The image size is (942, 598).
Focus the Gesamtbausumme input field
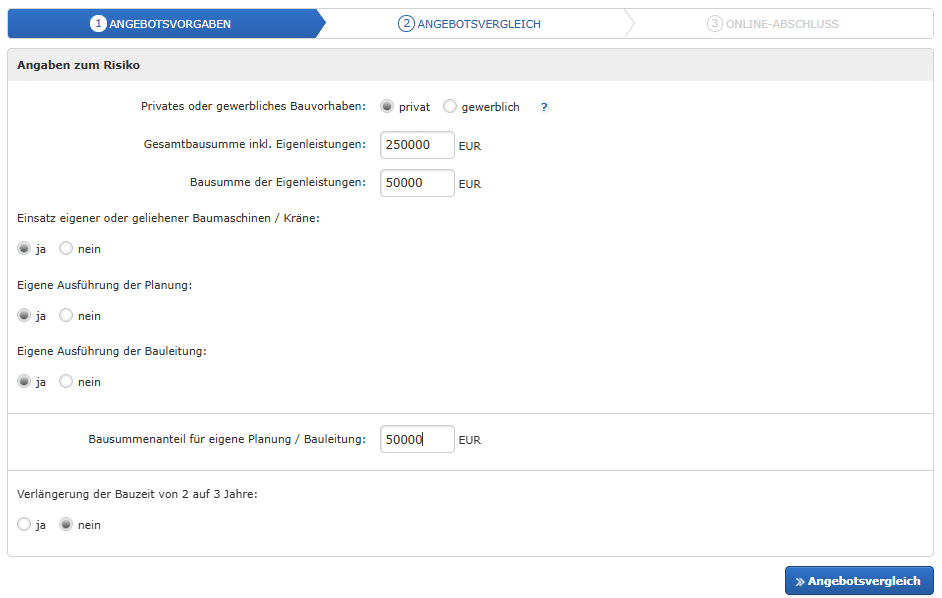tap(417, 145)
